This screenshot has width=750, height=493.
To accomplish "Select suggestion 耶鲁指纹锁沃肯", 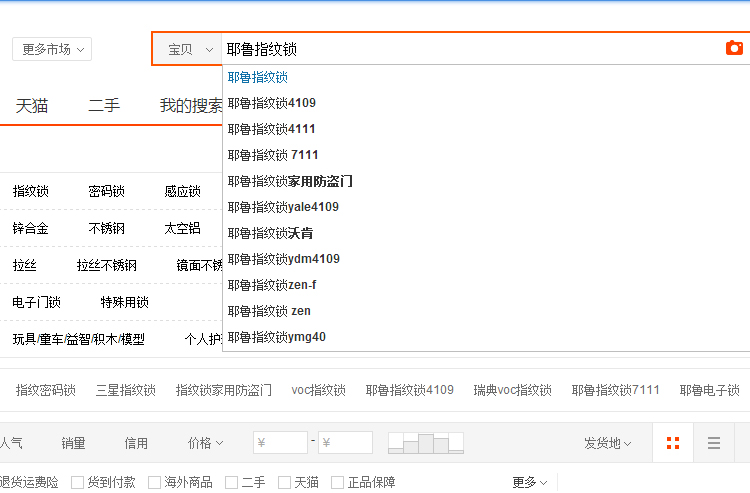I will 486,233.
